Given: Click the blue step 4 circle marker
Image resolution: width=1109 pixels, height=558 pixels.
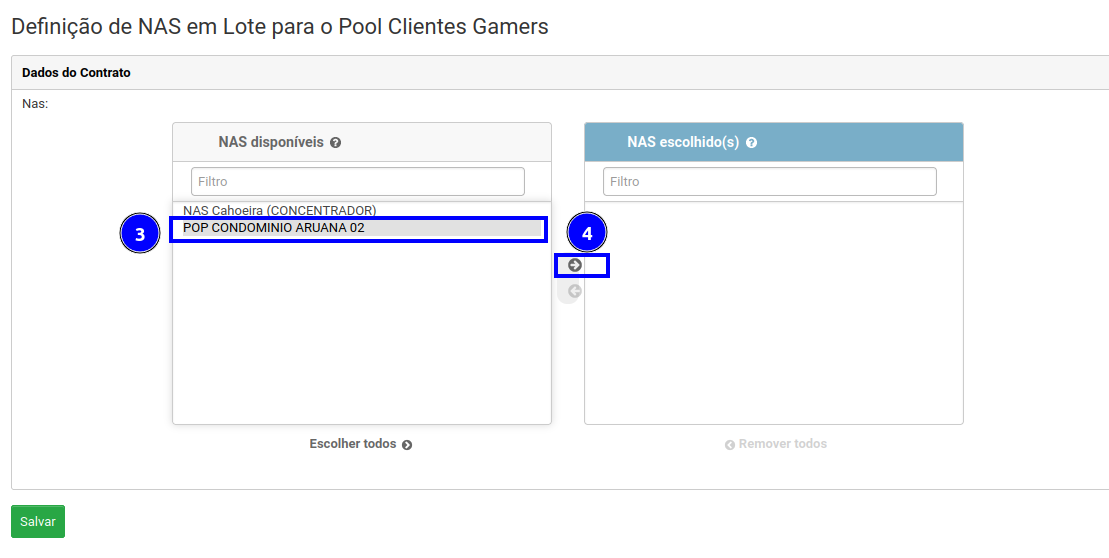Looking at the screenshot, I should coord(587,234).
